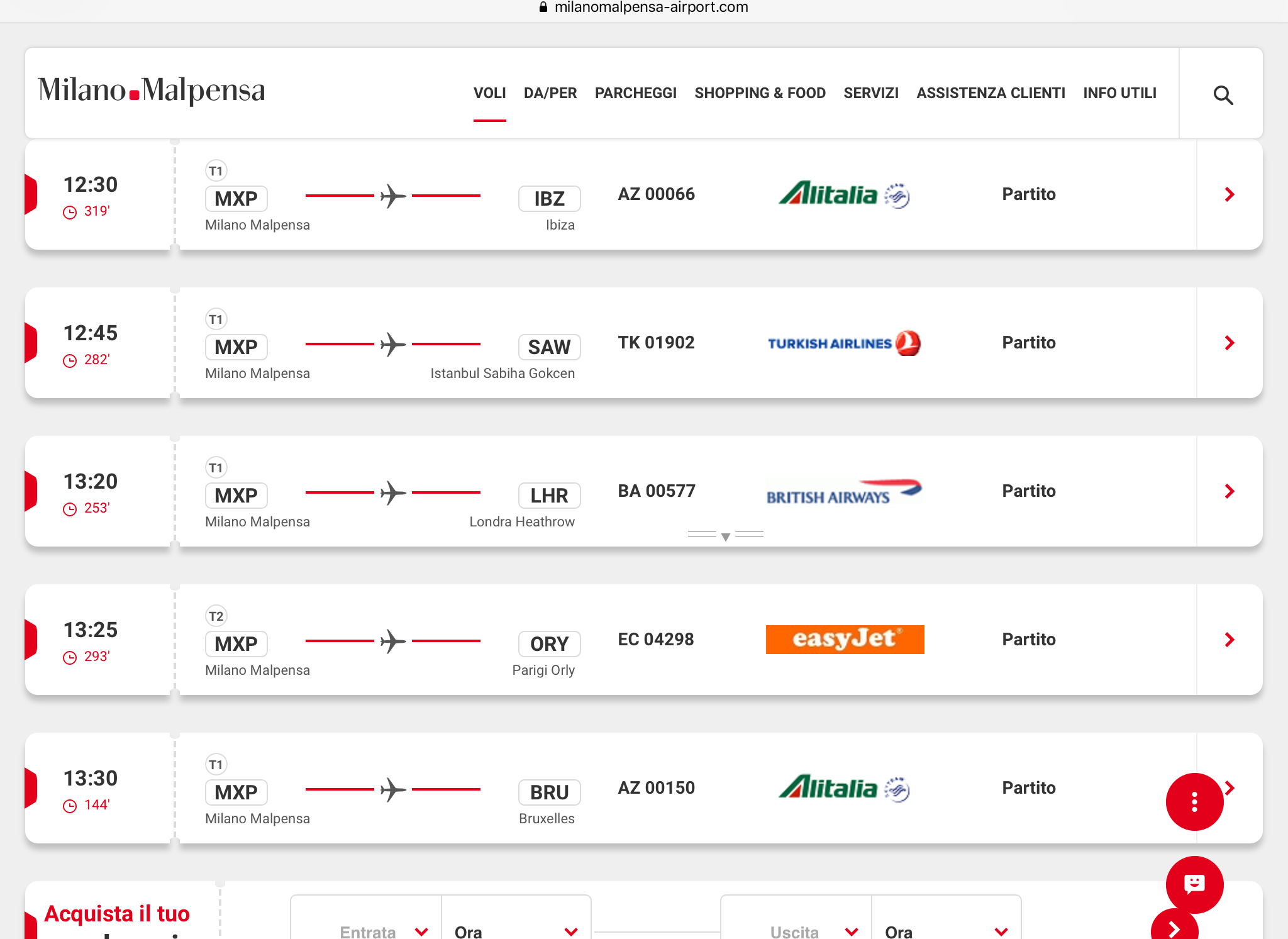1288x939 pixels.
Task: Click the Milano Malpensa site logo
Action: (152, 91)
